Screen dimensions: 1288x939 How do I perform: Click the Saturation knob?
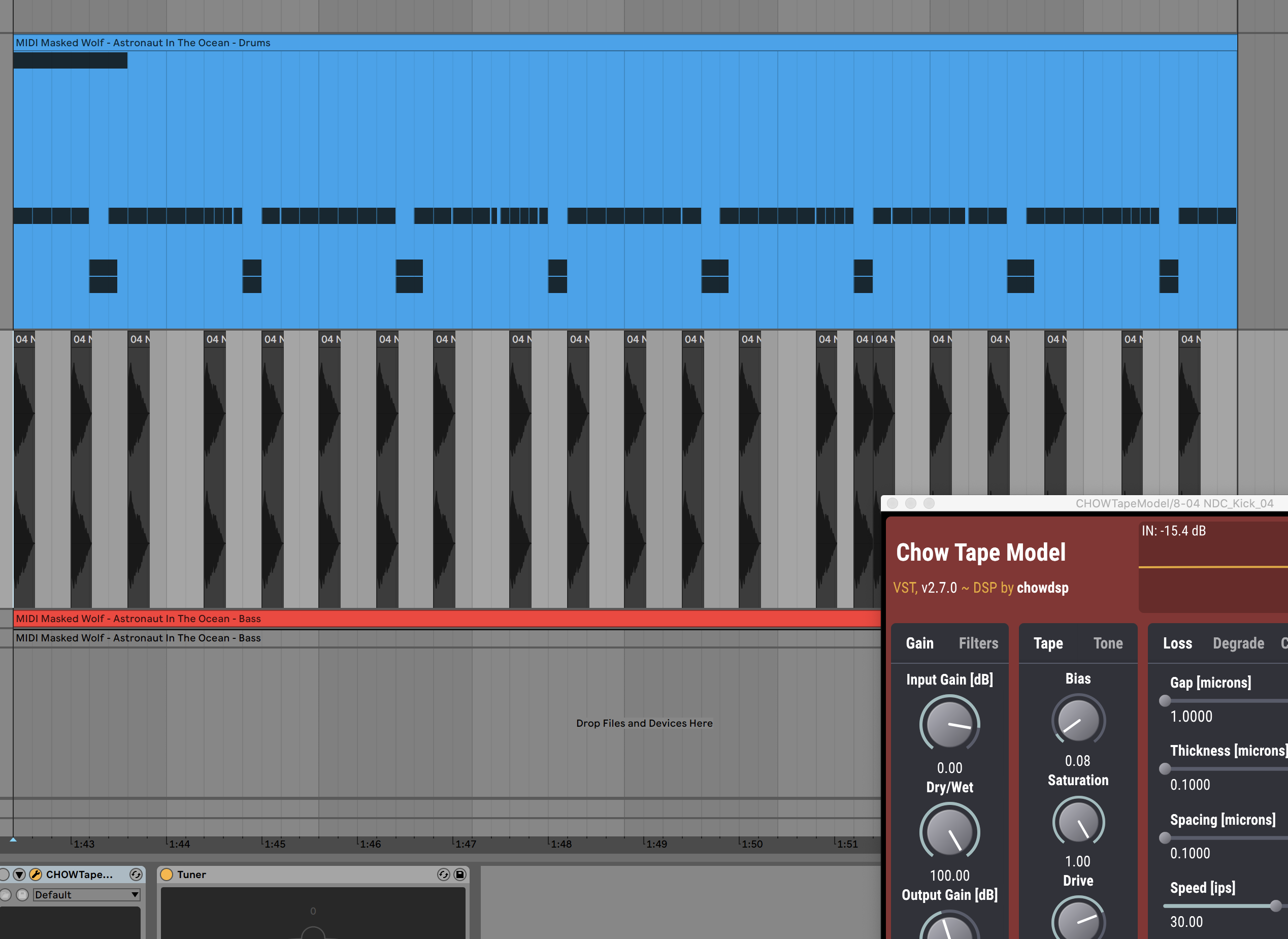tap(1078, 822)
